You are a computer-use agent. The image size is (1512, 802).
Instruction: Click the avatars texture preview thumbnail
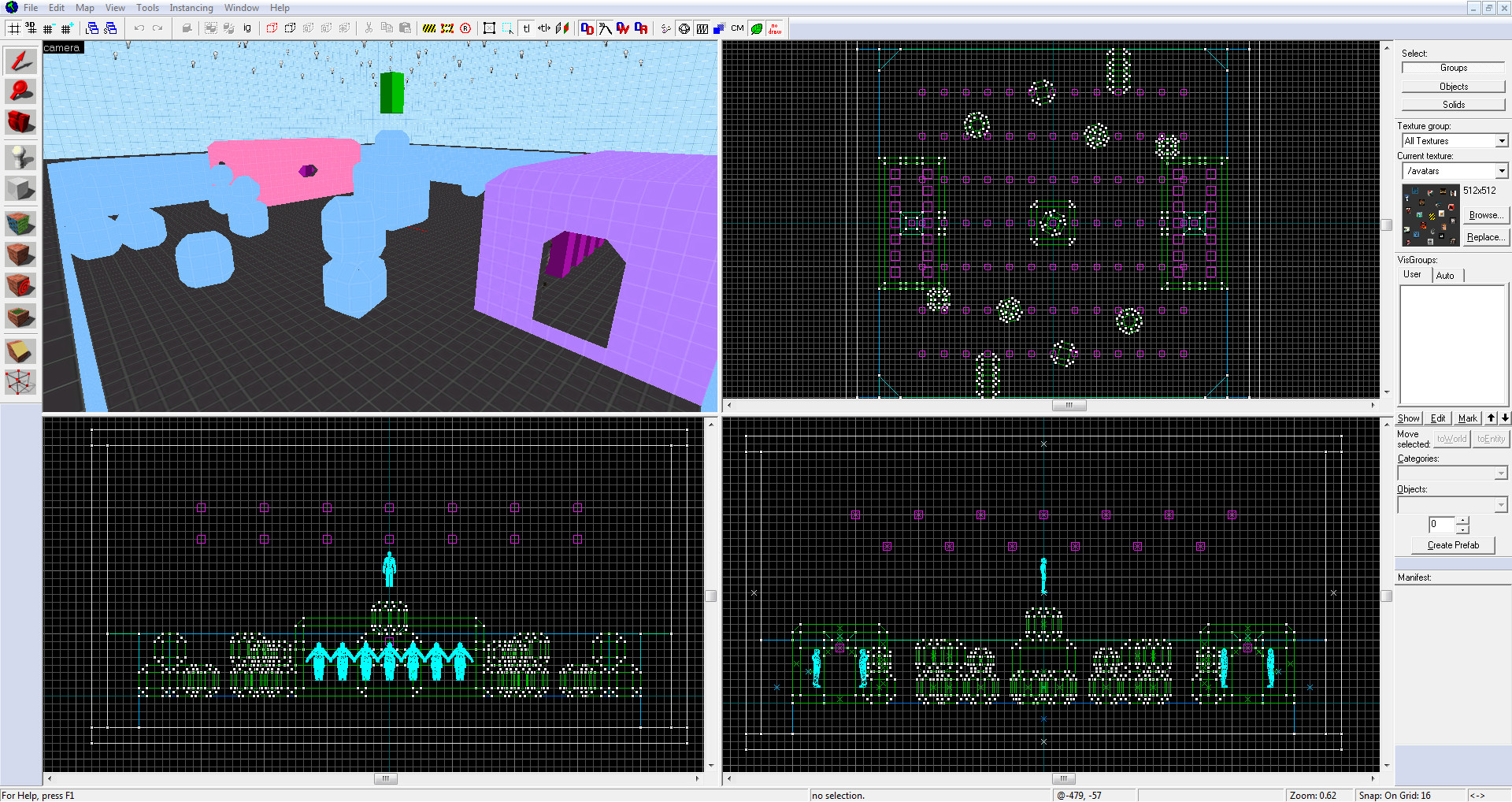pyautogui.click(x=1429, y=215)
